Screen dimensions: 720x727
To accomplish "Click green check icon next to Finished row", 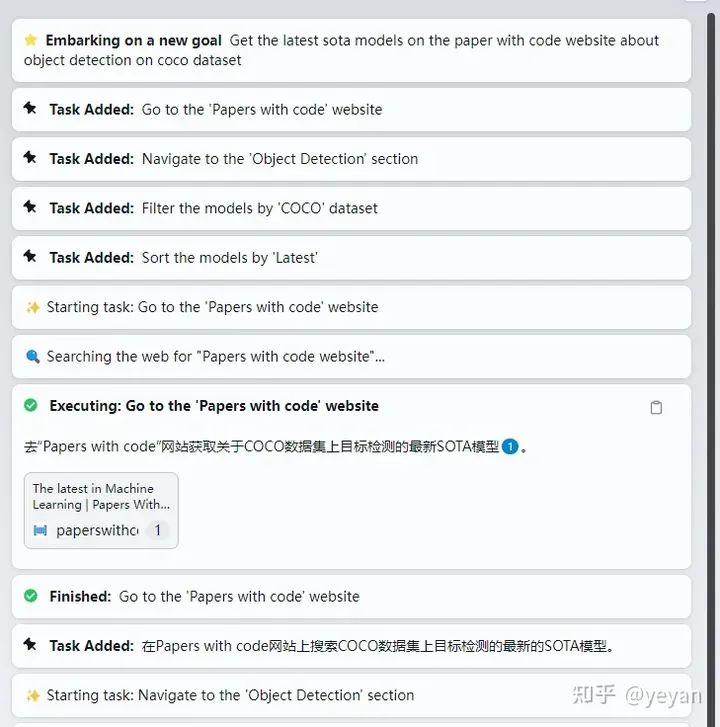I will (31, 596).
